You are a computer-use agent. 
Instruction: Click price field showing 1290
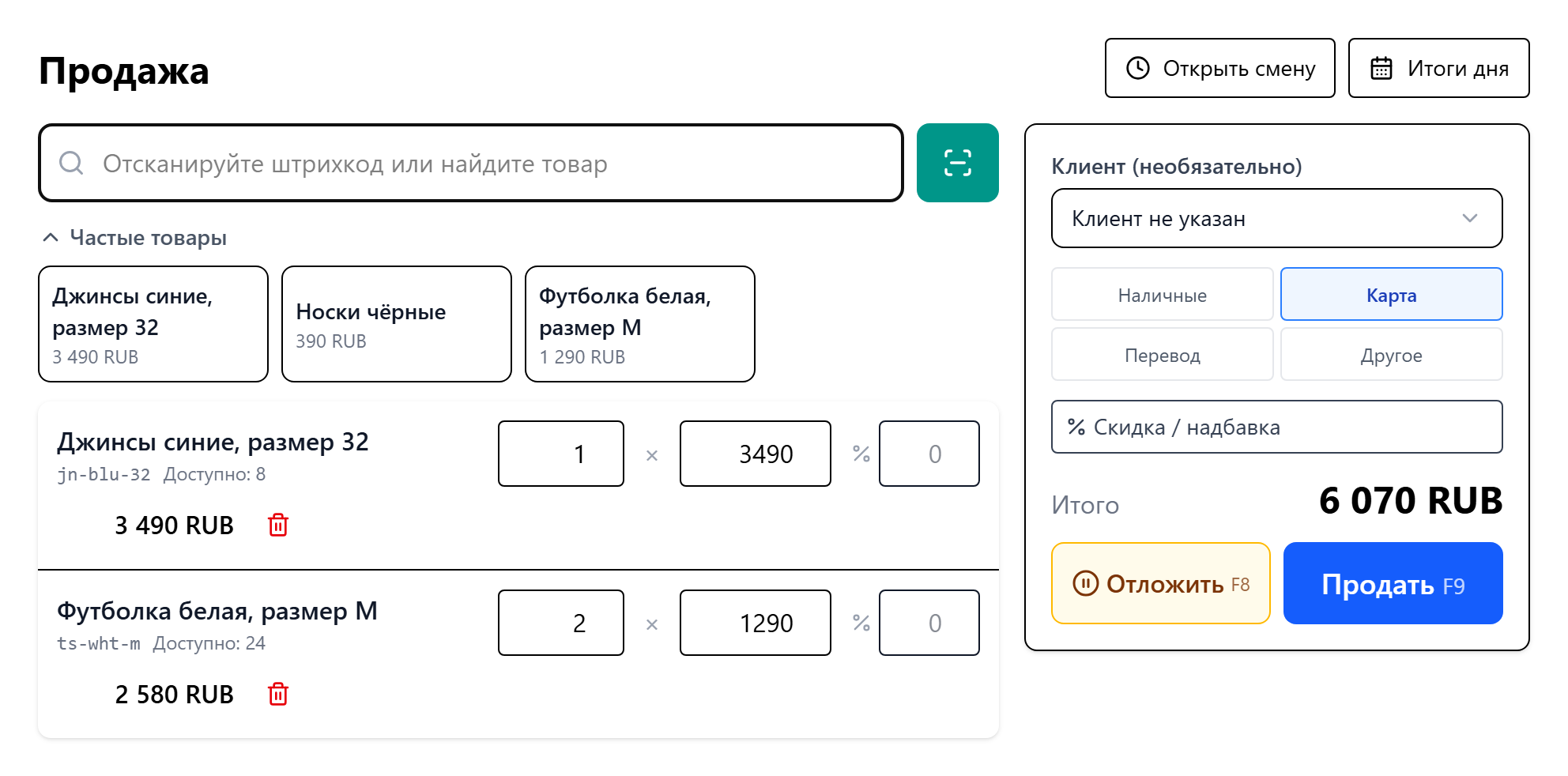pos(755,623)
